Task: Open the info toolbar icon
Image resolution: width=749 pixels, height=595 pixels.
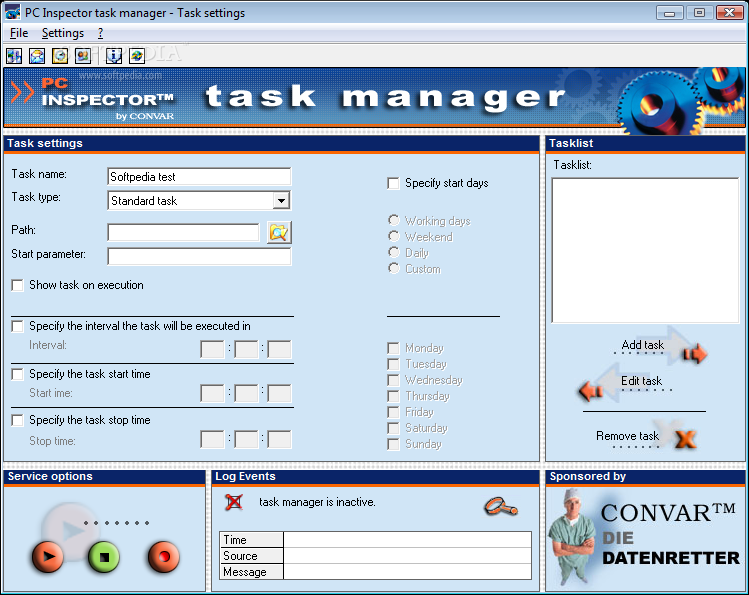Action: (x=114, y=56)
